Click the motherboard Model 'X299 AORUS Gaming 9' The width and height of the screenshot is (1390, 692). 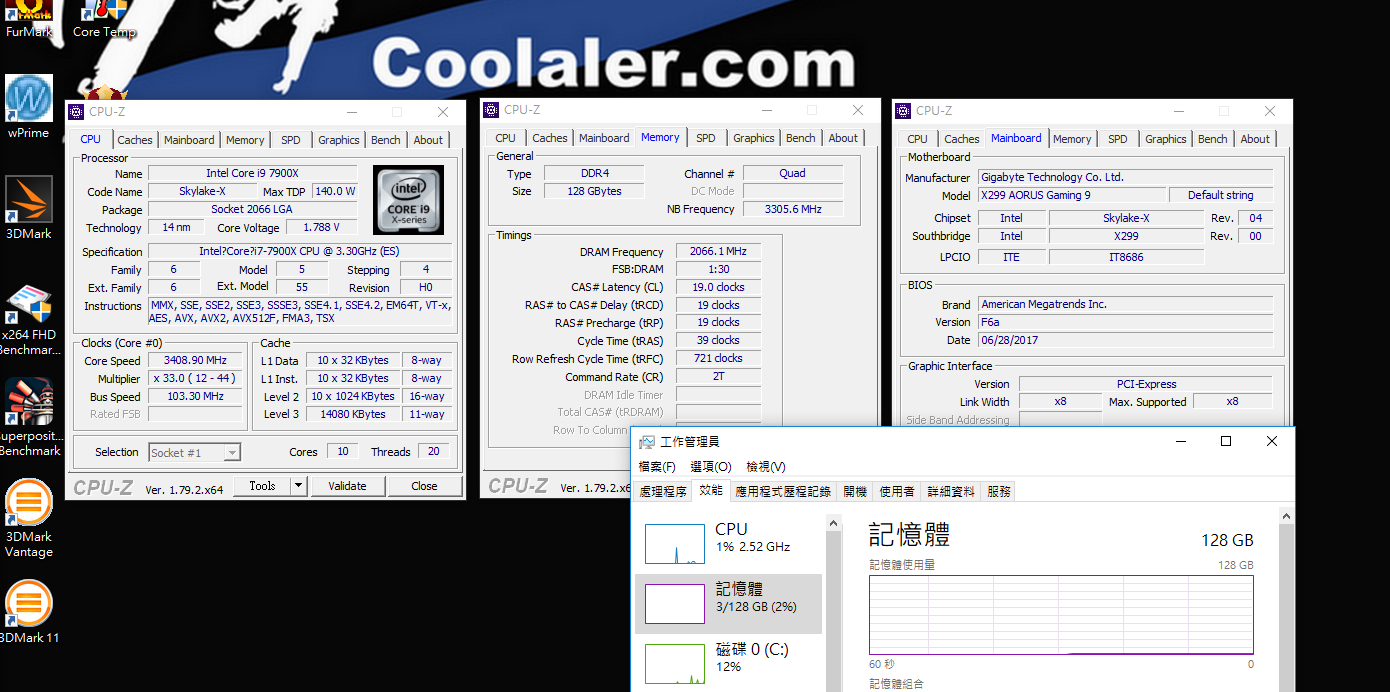(1071, 195)
